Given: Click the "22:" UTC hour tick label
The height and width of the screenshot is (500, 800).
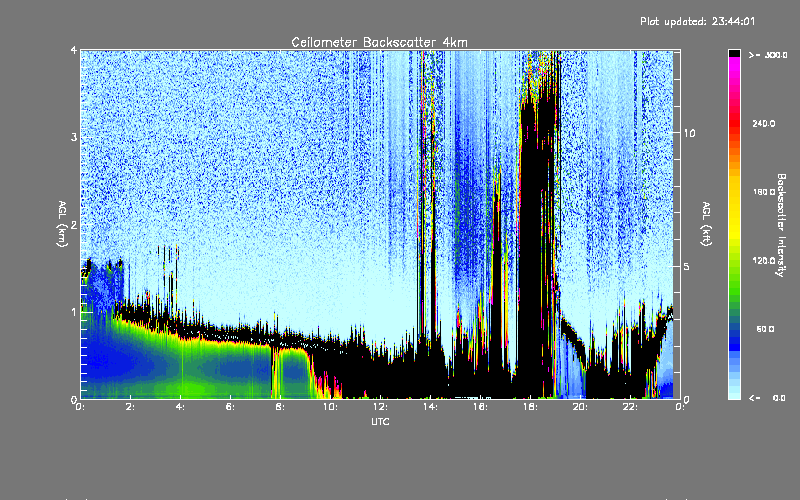Looking at the screenshot, I should [630, 407].
